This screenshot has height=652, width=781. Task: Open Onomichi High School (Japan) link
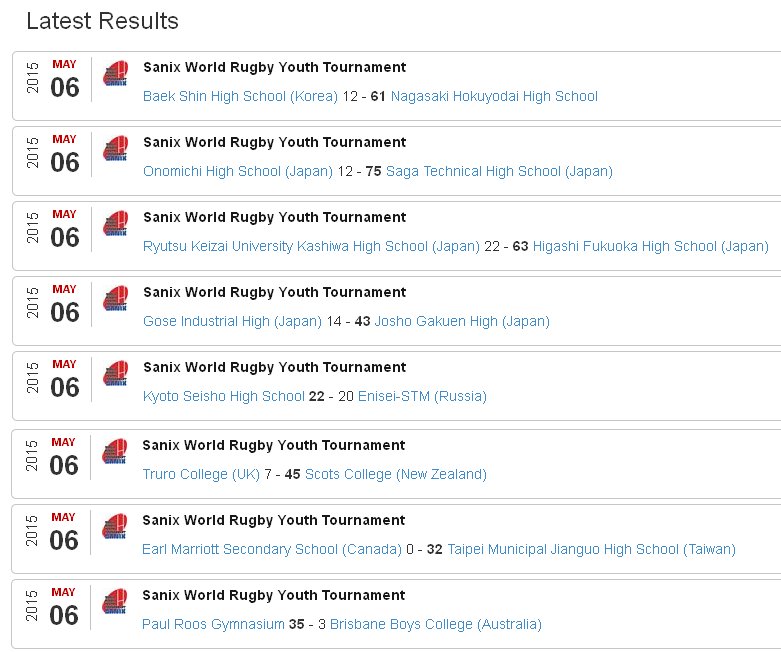click(238, 171)
